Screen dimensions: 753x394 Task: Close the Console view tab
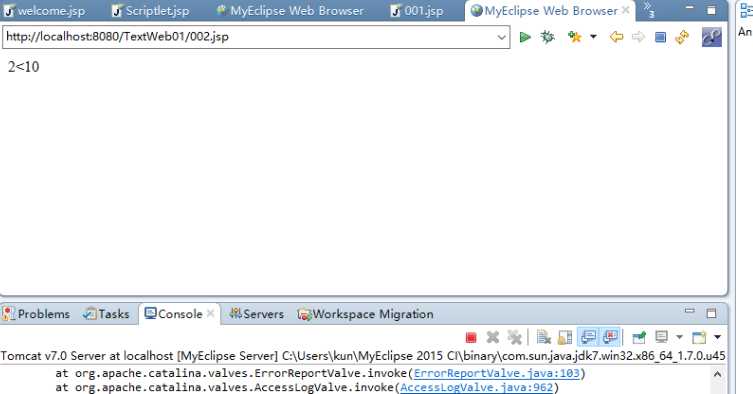point(210,313)
